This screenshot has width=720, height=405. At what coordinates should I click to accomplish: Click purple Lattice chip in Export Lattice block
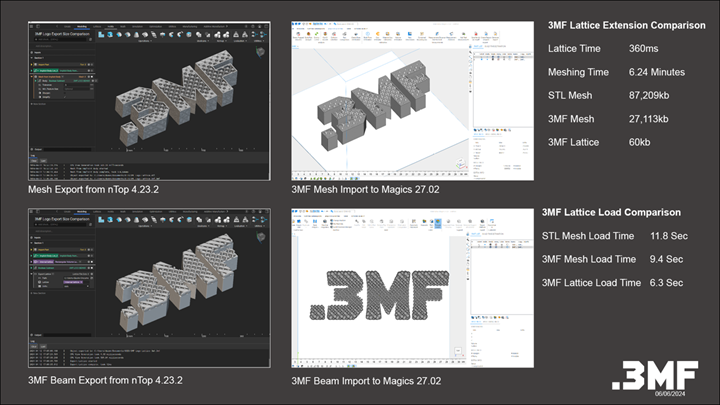(x=73, y=282)
